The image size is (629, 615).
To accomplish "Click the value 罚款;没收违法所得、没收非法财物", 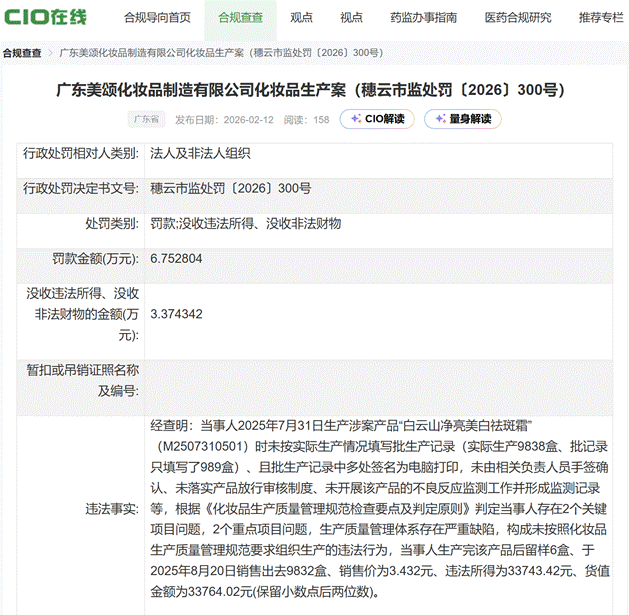I will point(246,223).
